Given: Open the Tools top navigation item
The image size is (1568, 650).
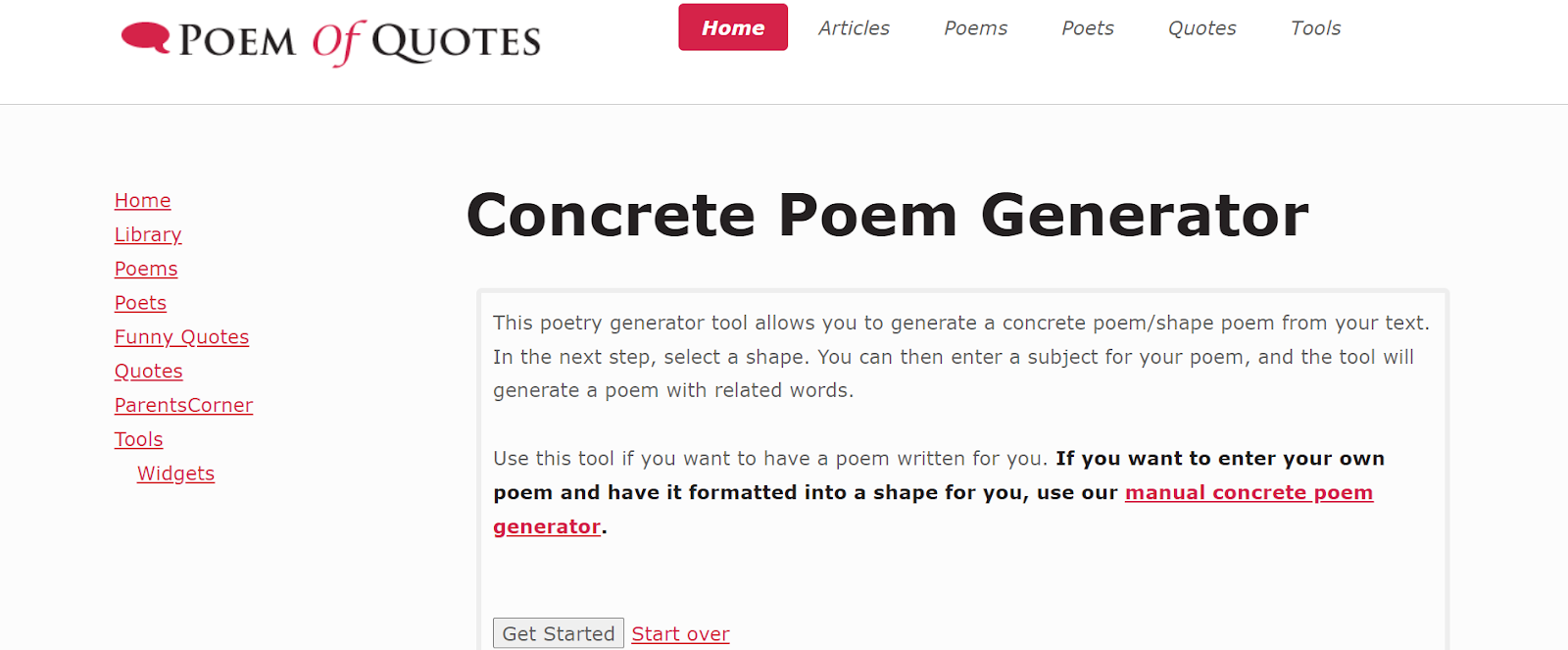Looking at the screenshot, I should (x=1316, y=28).
